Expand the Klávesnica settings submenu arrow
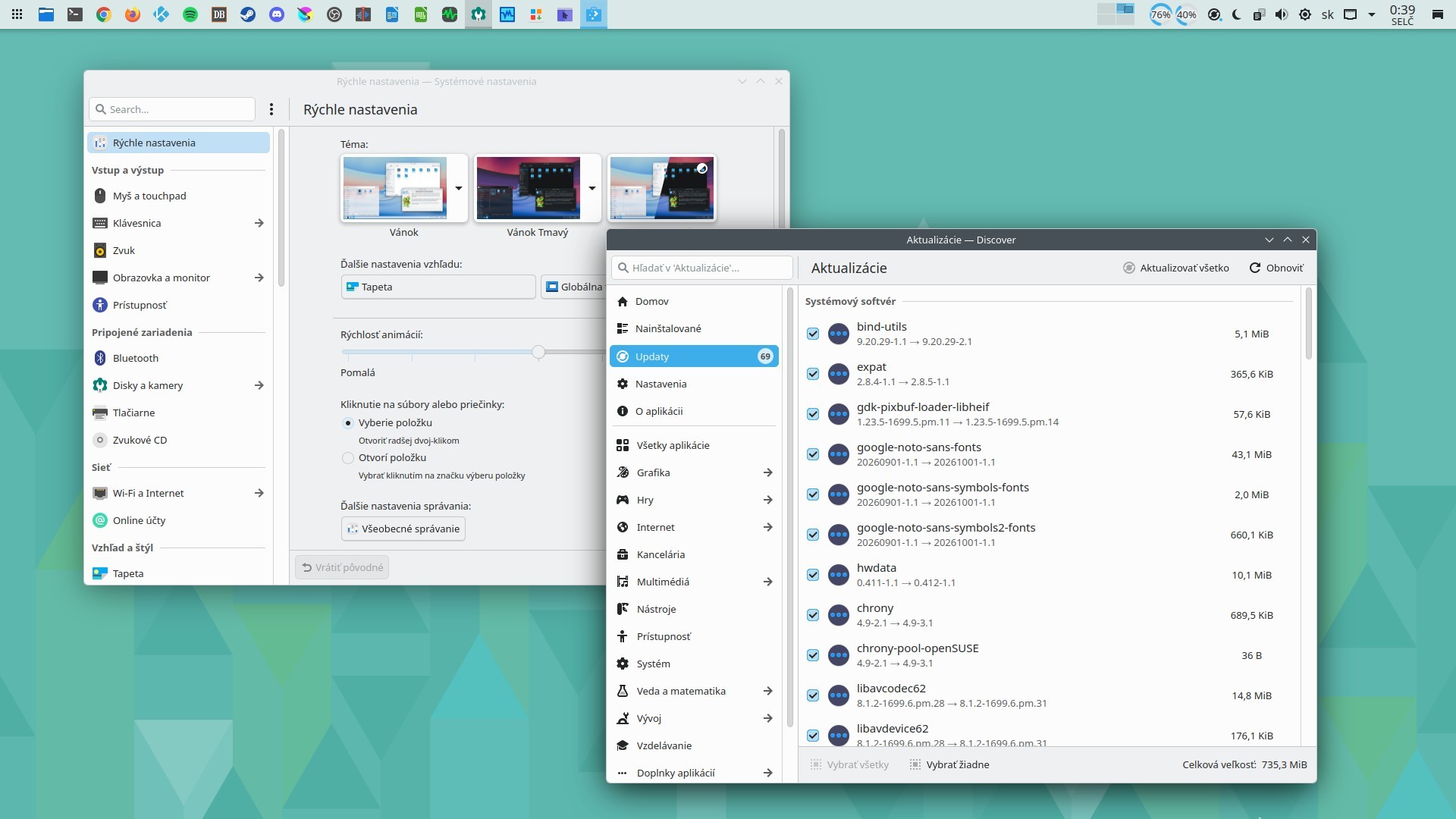The image size is (1456, 819). (x=259, y=223)
